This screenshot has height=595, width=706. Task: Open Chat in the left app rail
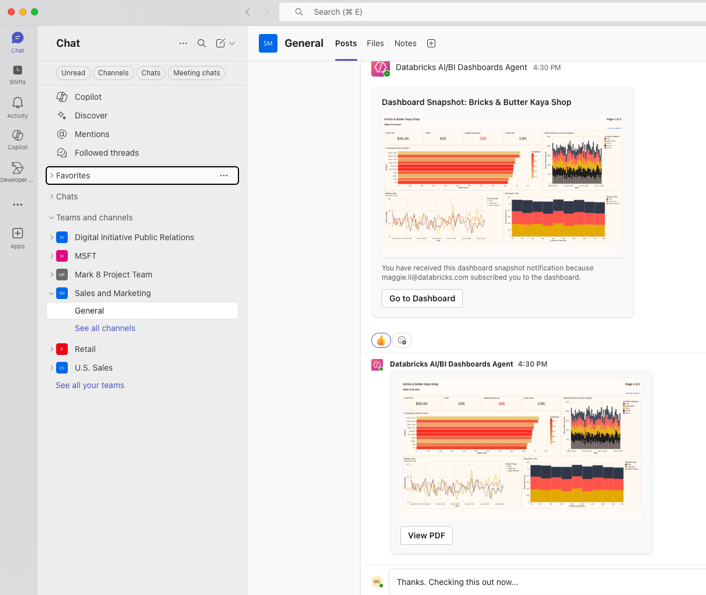18,42
